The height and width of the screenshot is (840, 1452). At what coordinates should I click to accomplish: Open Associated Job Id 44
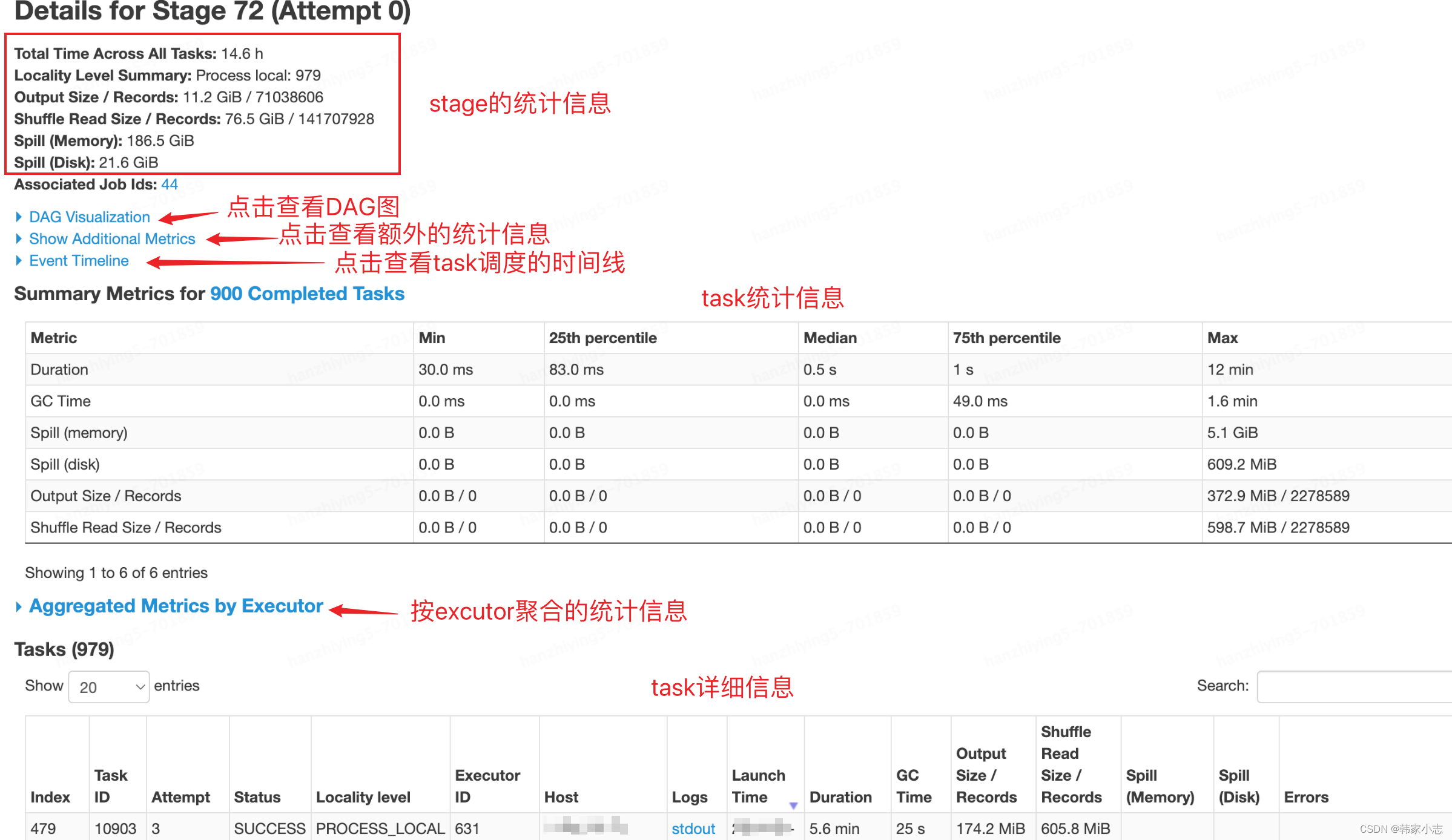[170, 185]
